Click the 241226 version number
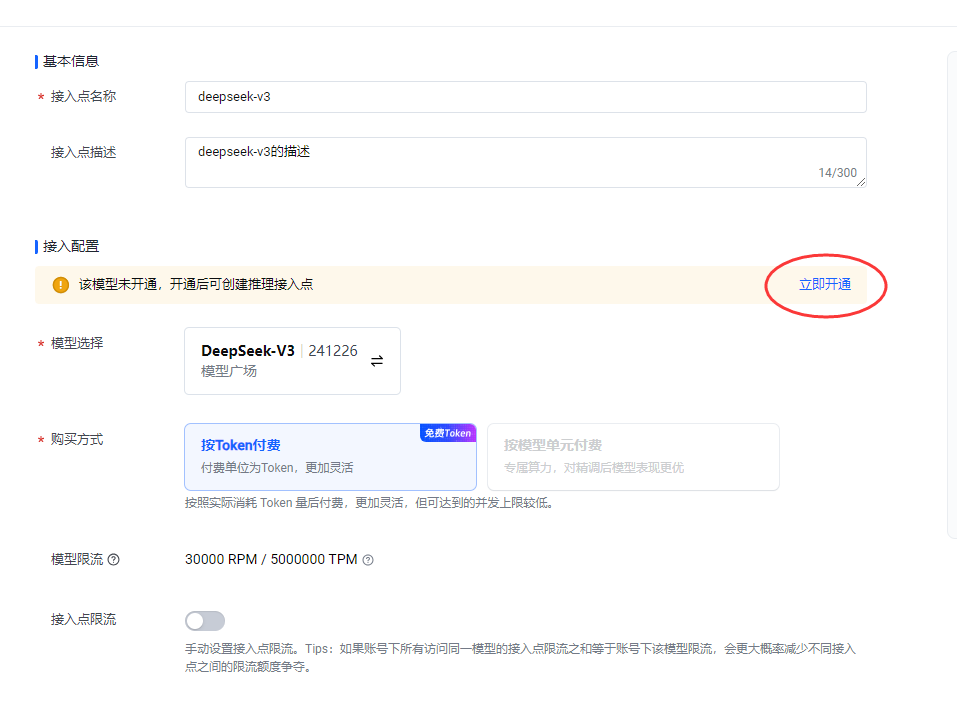957x702 pixels. (333, 351)
